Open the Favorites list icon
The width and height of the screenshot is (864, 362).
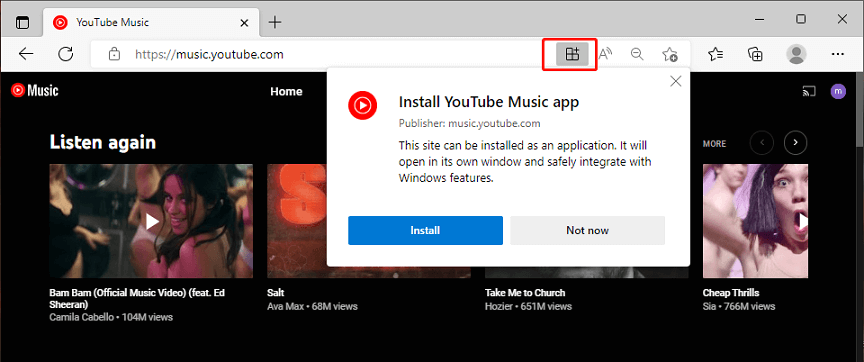pyautogui.click(x=716, y=54)
